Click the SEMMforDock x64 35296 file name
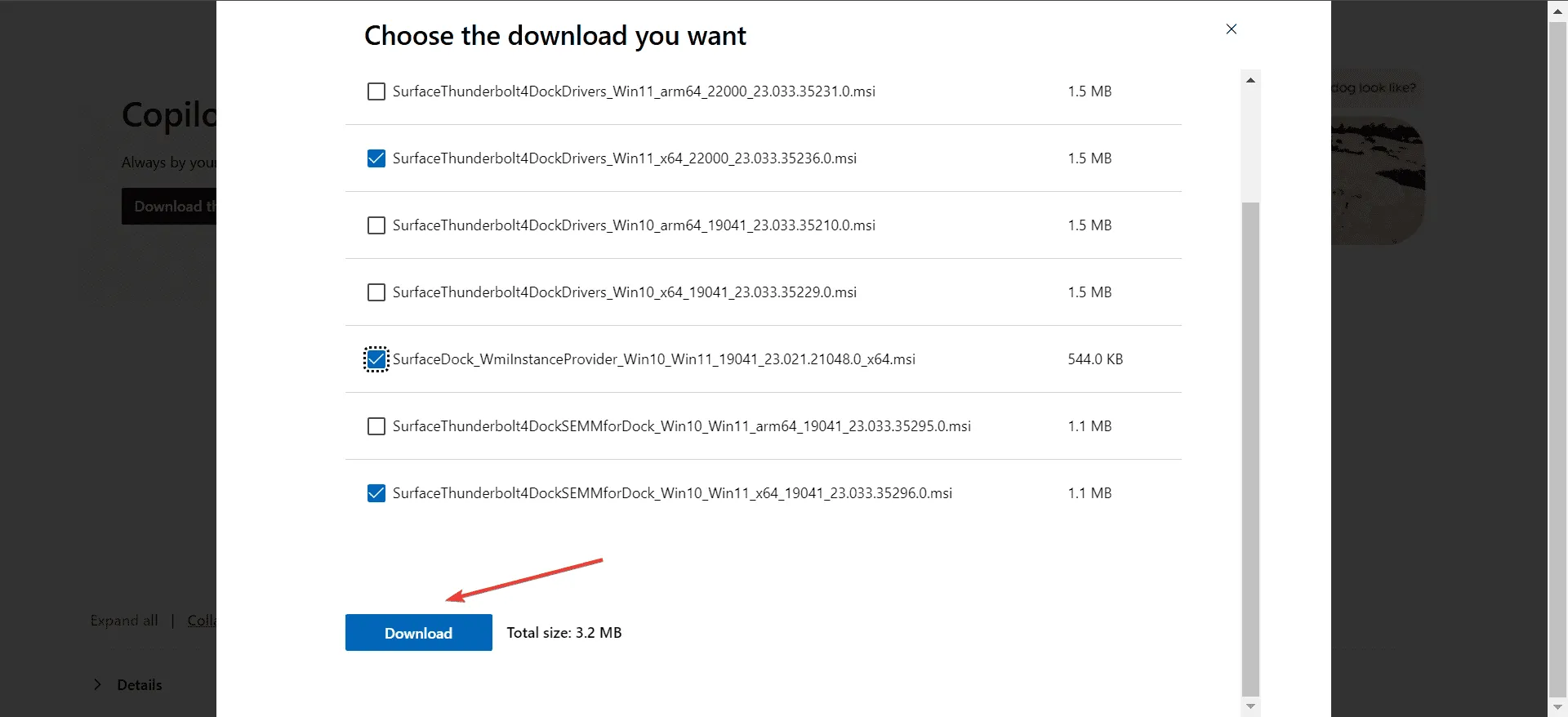Screen dimensions: 1568x717 [672, 493]
